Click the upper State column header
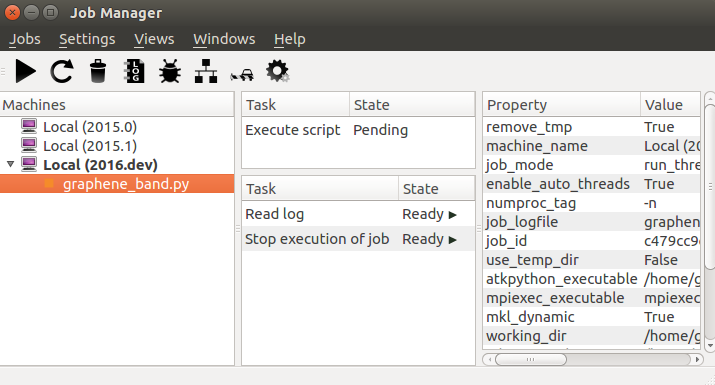This screenshot has width=715, height=385. point(412,105)
